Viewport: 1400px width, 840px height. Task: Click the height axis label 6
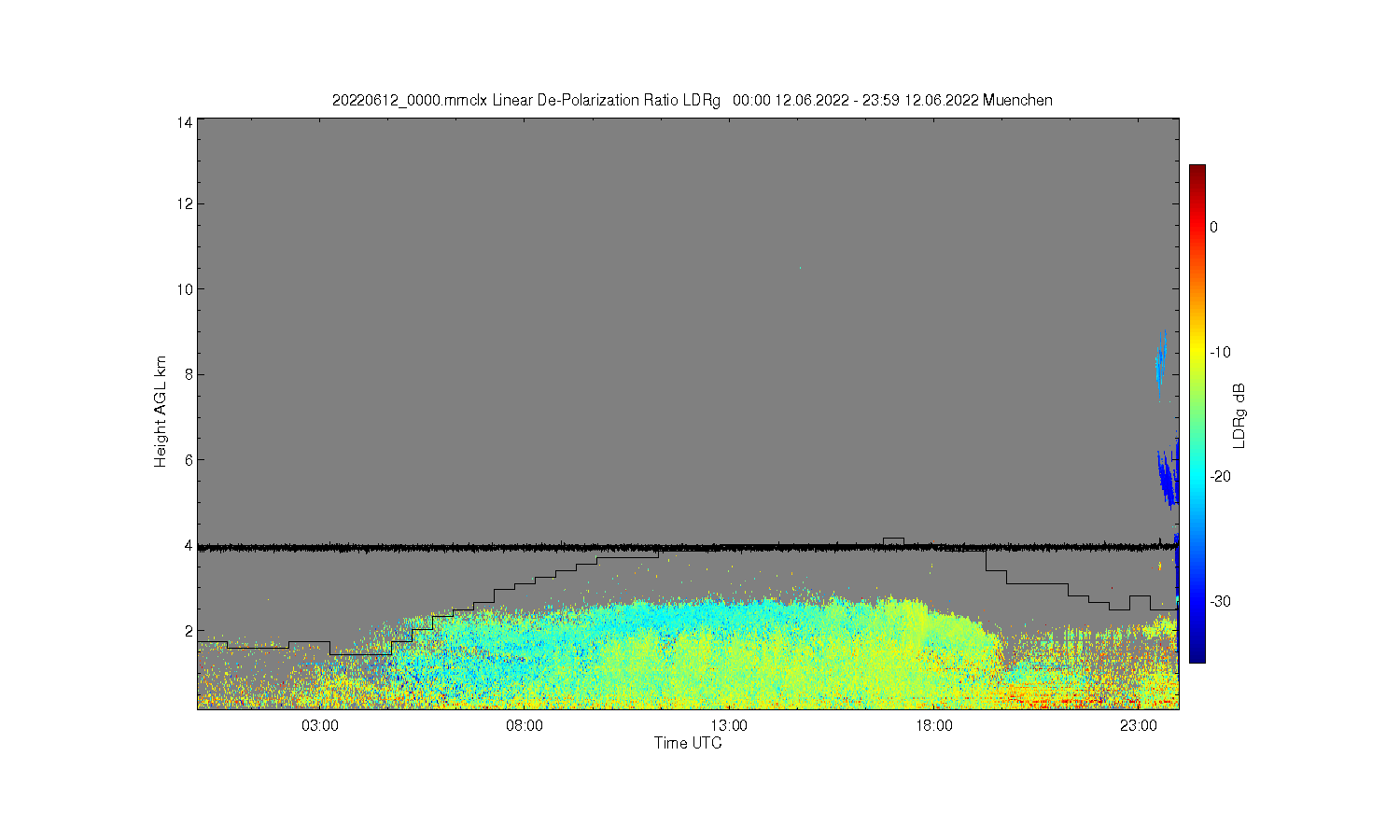coord(188,460)
